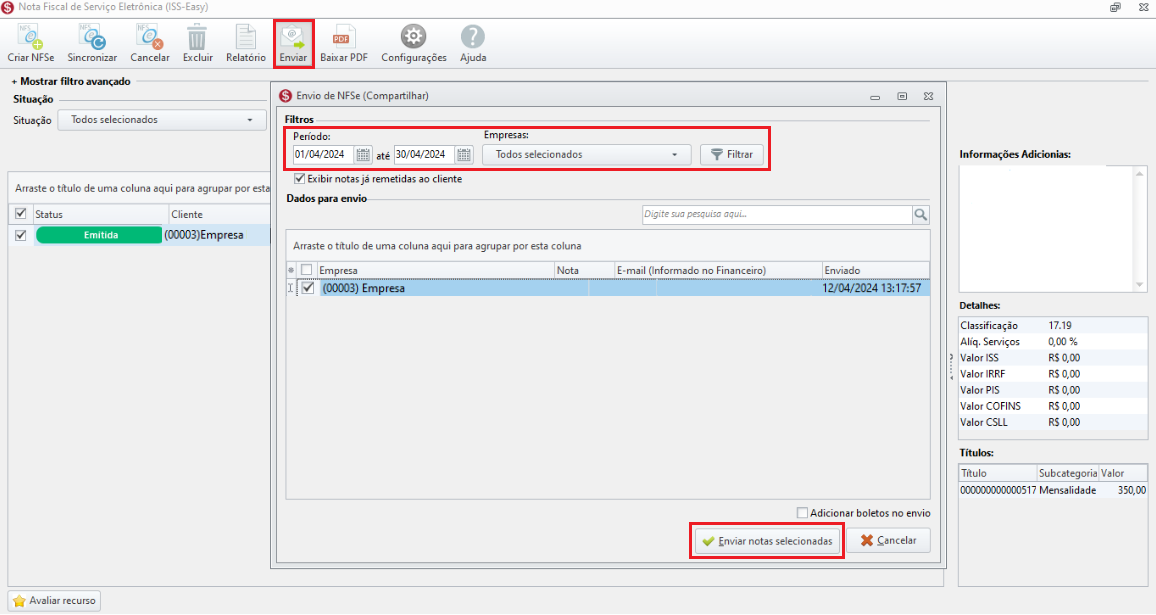The image size is (1156, 615).
Task: Sort by the Empresa column header
Action: tap(435, 271)
